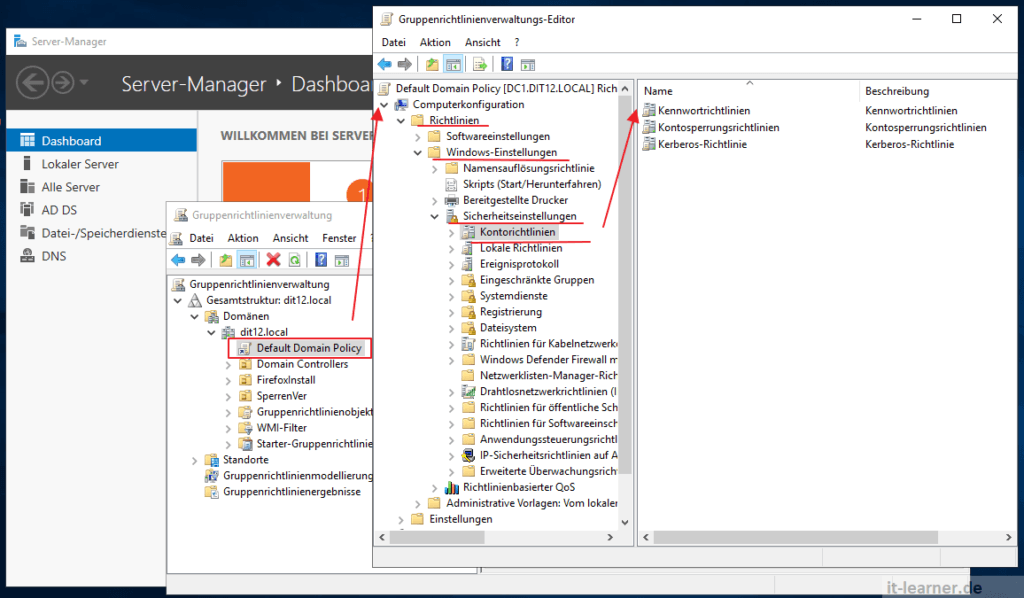Toggle the console tree icon in Gruppenrichtlinienverwaltung
The height and width of the screenshot is (598, 1024).
point(246,260)
